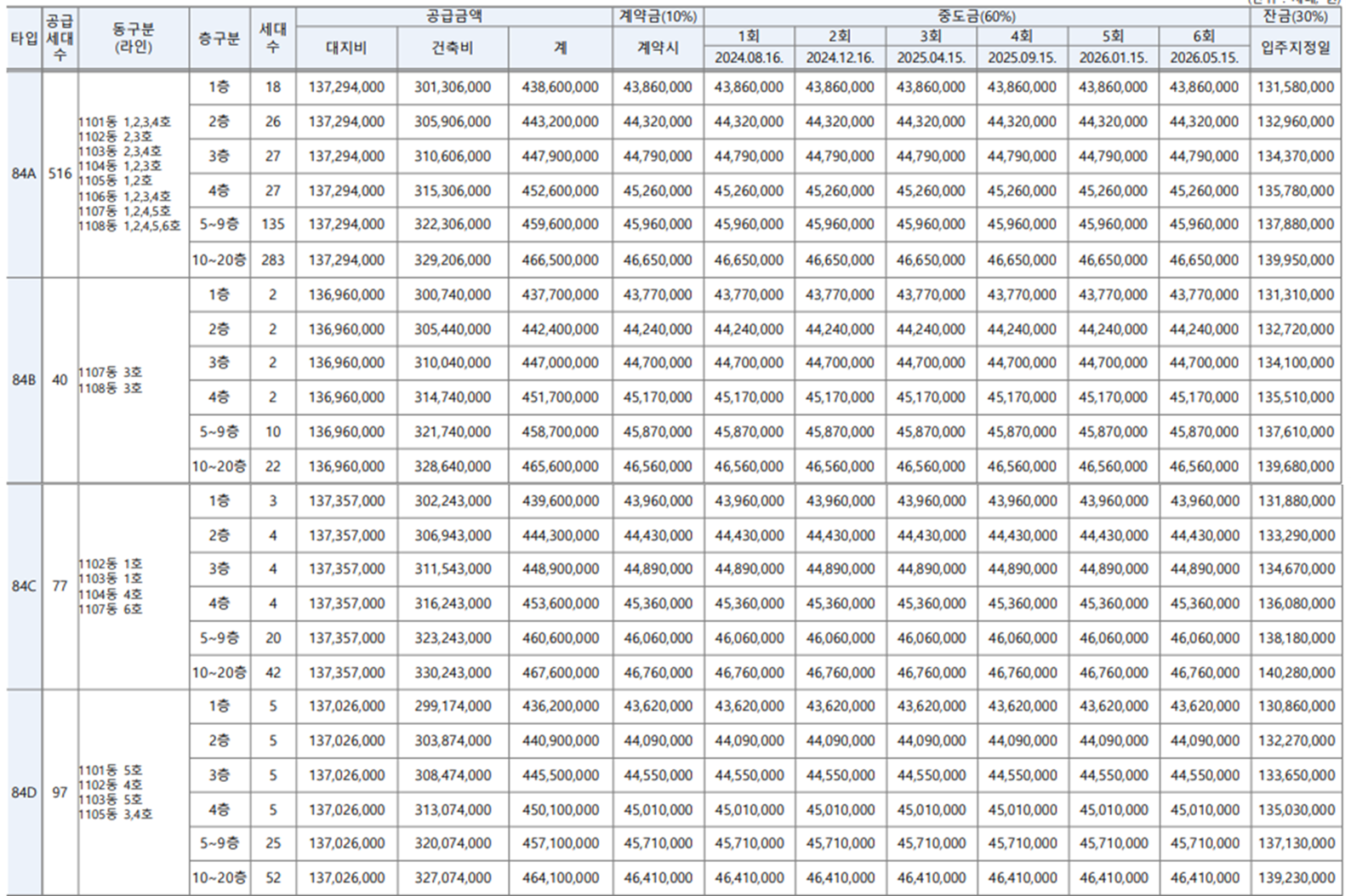Click line entry 1104동 4호
Screen dimensions: 1351x896
point(110,594)
